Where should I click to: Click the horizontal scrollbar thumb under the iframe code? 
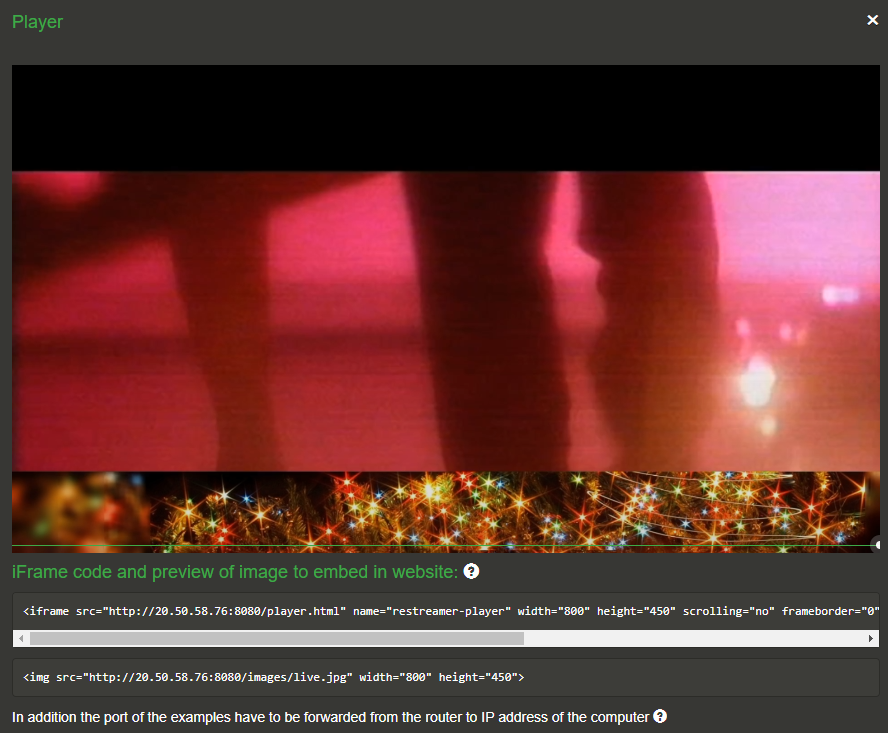click(276, 638)
